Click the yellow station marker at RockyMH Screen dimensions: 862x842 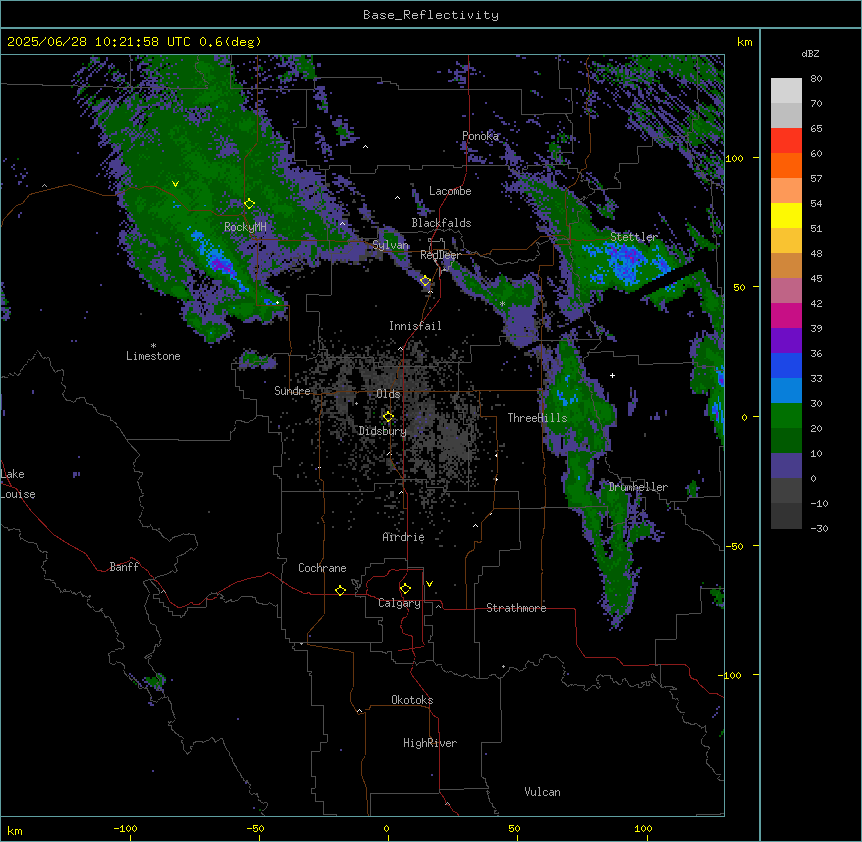pyautogui.click(x=249, y=203)
